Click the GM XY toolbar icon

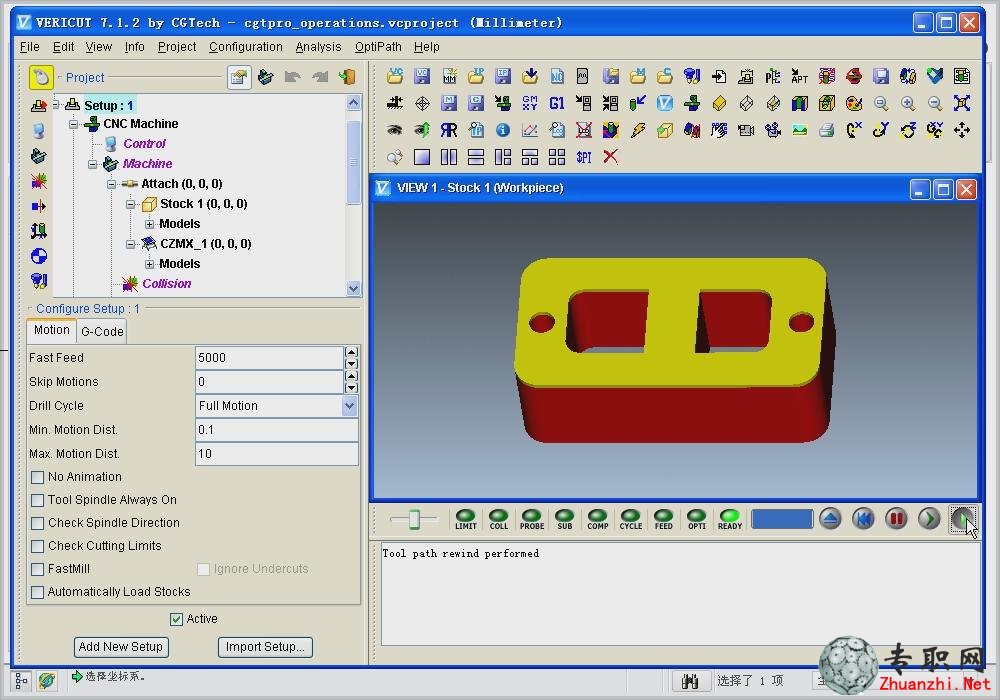(530, 103)
